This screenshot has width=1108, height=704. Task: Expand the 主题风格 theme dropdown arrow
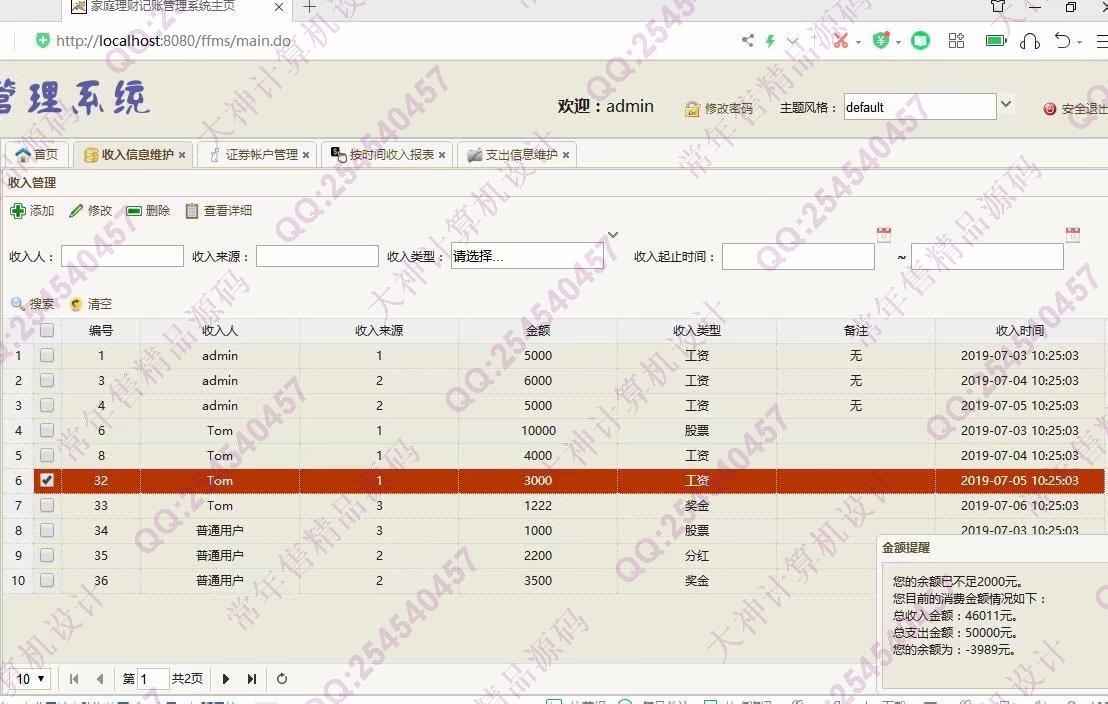pyautogui.click(x=1006, y=105)
